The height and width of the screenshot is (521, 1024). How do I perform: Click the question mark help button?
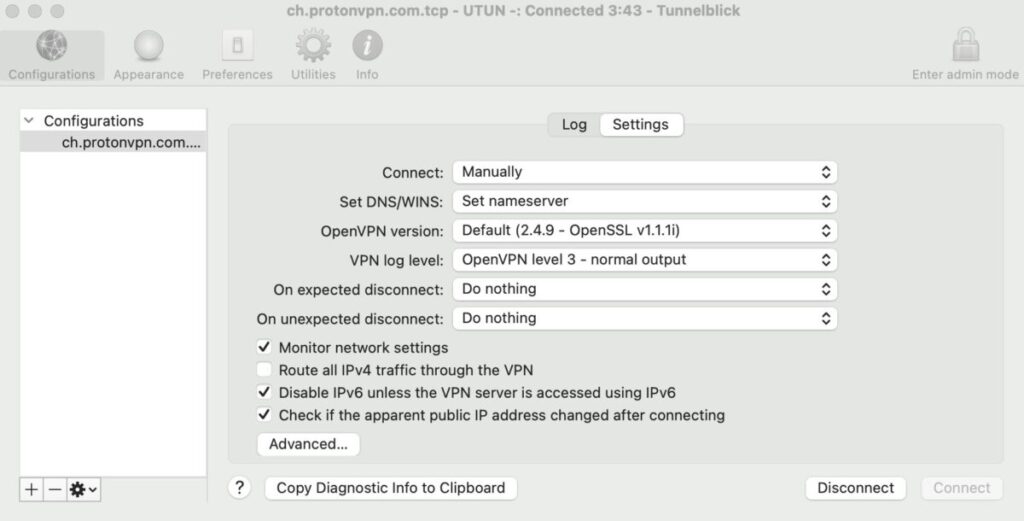pyautogui.click(x=240, y=487)
